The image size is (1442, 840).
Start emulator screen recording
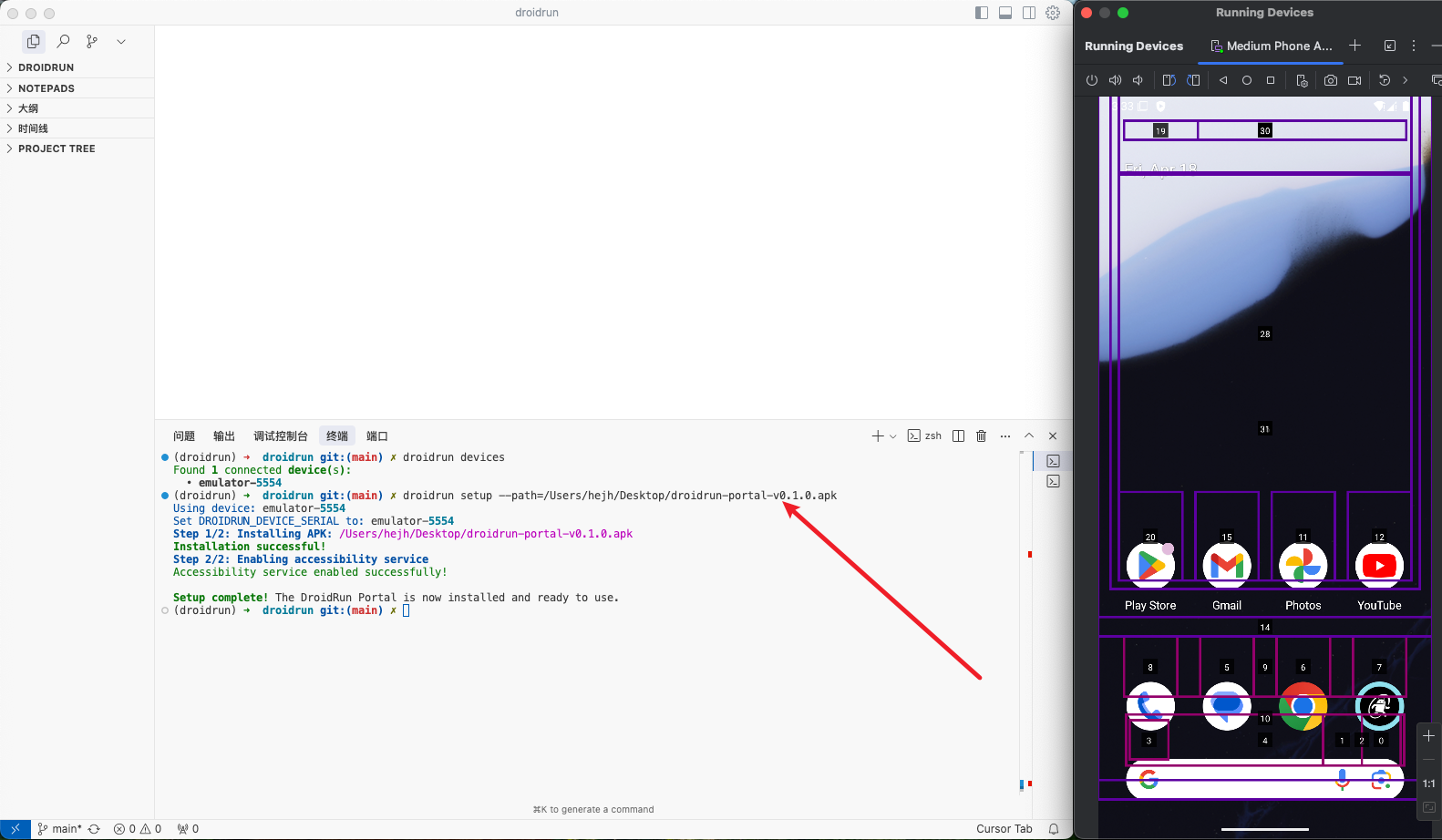point(1354,80)
